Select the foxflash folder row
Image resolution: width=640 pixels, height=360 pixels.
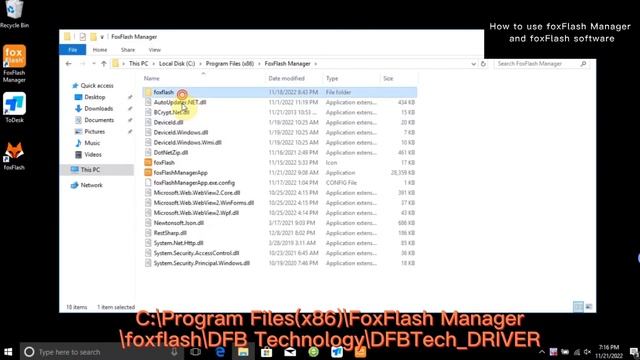pyautogui.click(x=280, y=92)
